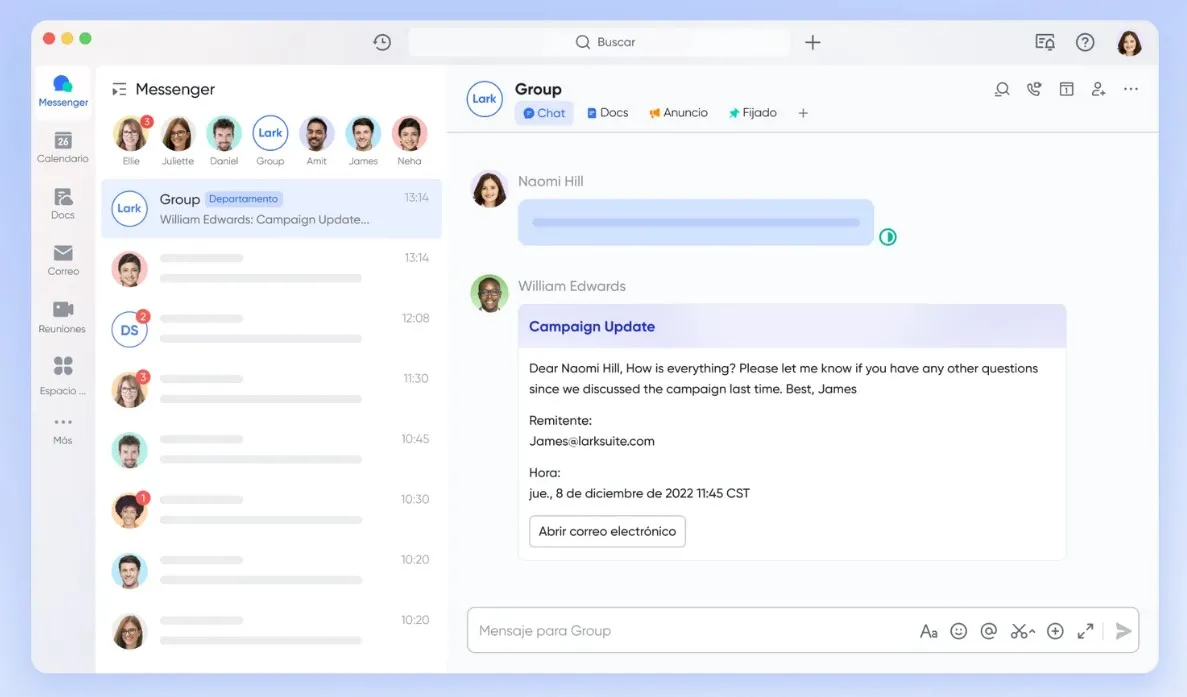Add a new tab with plus icon
This screenshot has width=1187, height=697.
pyautogui.click(x=803, y=114)
